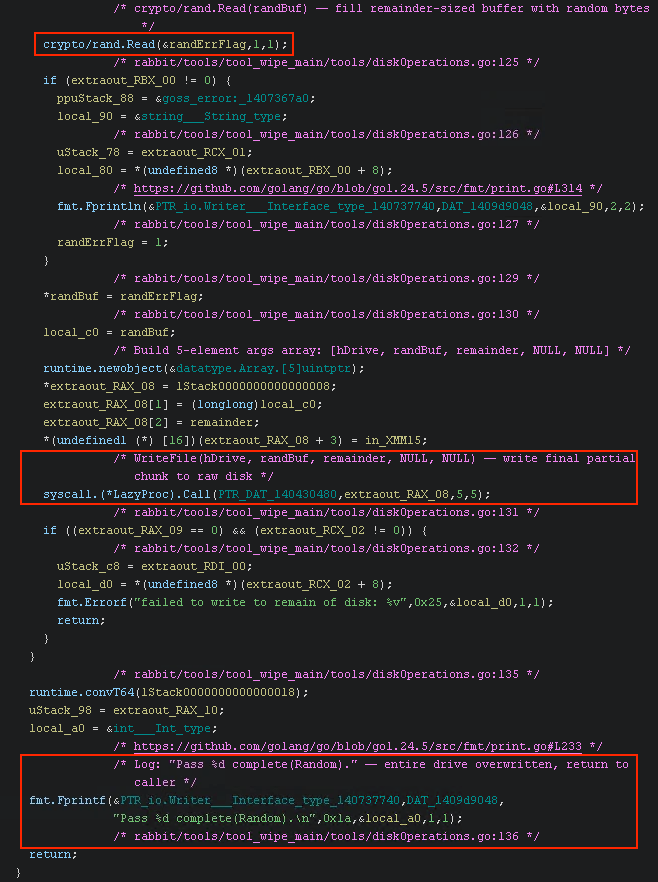Screen dimensions: 658x882
Task: Click the extraout_RAX_10 variable
Action: point(165,710)
